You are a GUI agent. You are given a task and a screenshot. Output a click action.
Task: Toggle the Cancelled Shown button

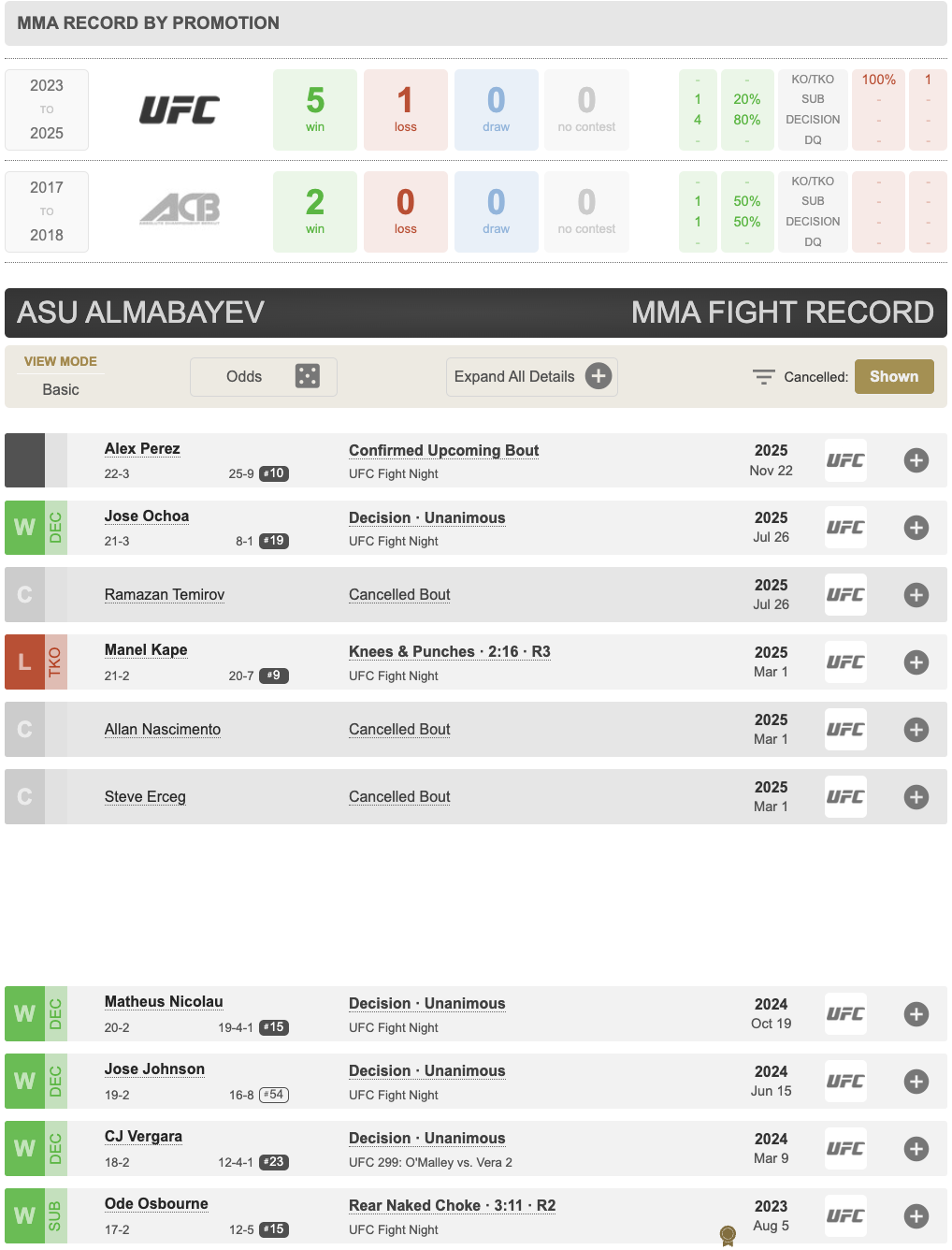pyautogui.click(x=893, y=376)
